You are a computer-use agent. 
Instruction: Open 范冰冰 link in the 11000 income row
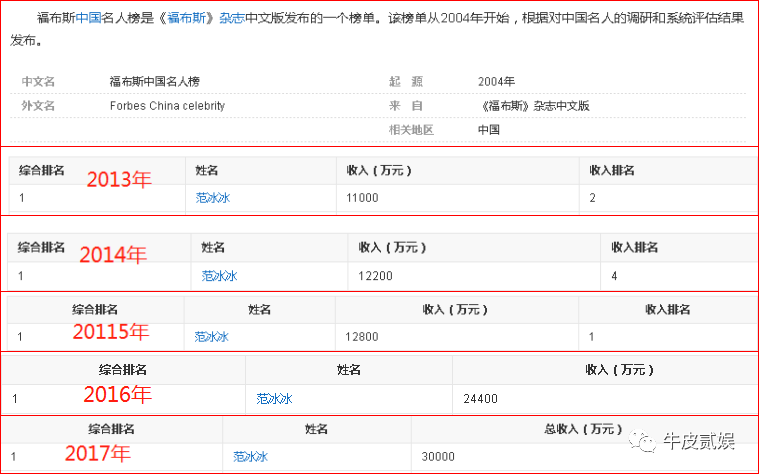[x=213, y=198]
